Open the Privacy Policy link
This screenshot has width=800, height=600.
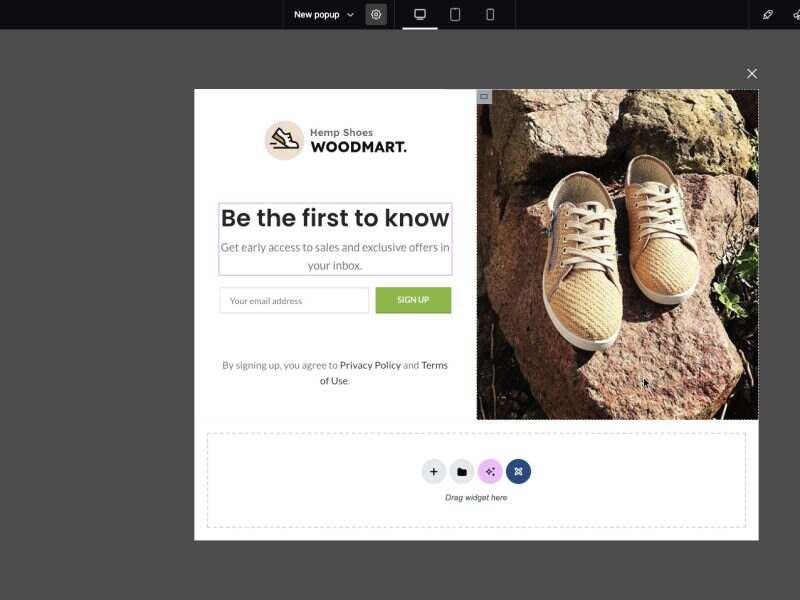(370, 365)
